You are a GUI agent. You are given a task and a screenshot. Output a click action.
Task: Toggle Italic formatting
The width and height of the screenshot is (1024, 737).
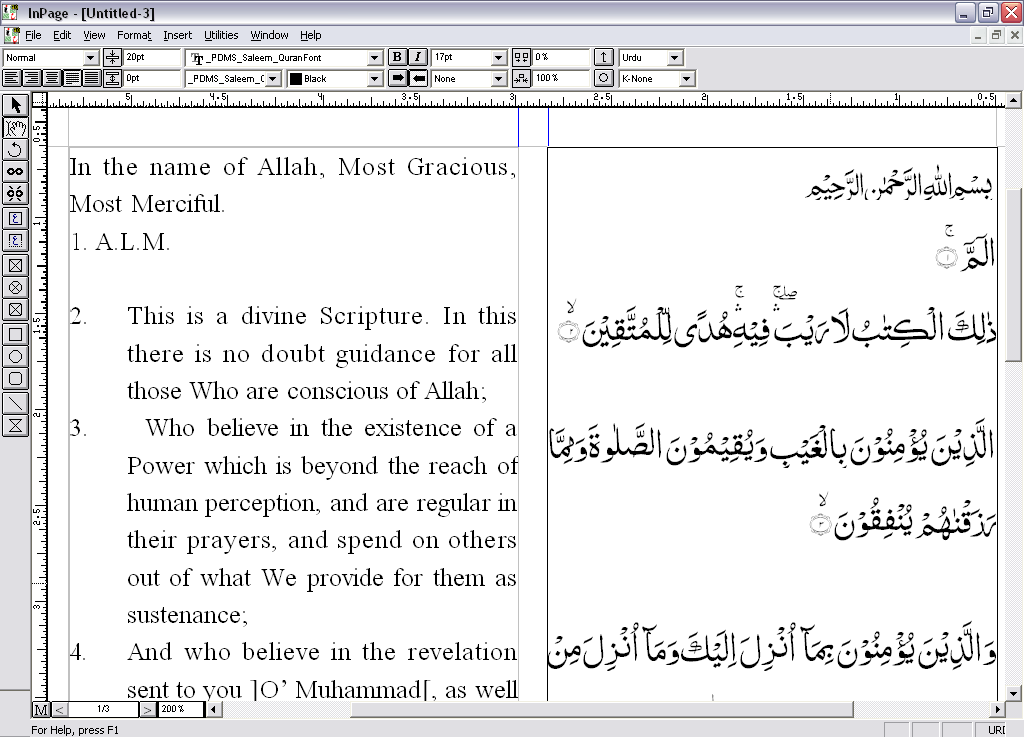(418, 57)
